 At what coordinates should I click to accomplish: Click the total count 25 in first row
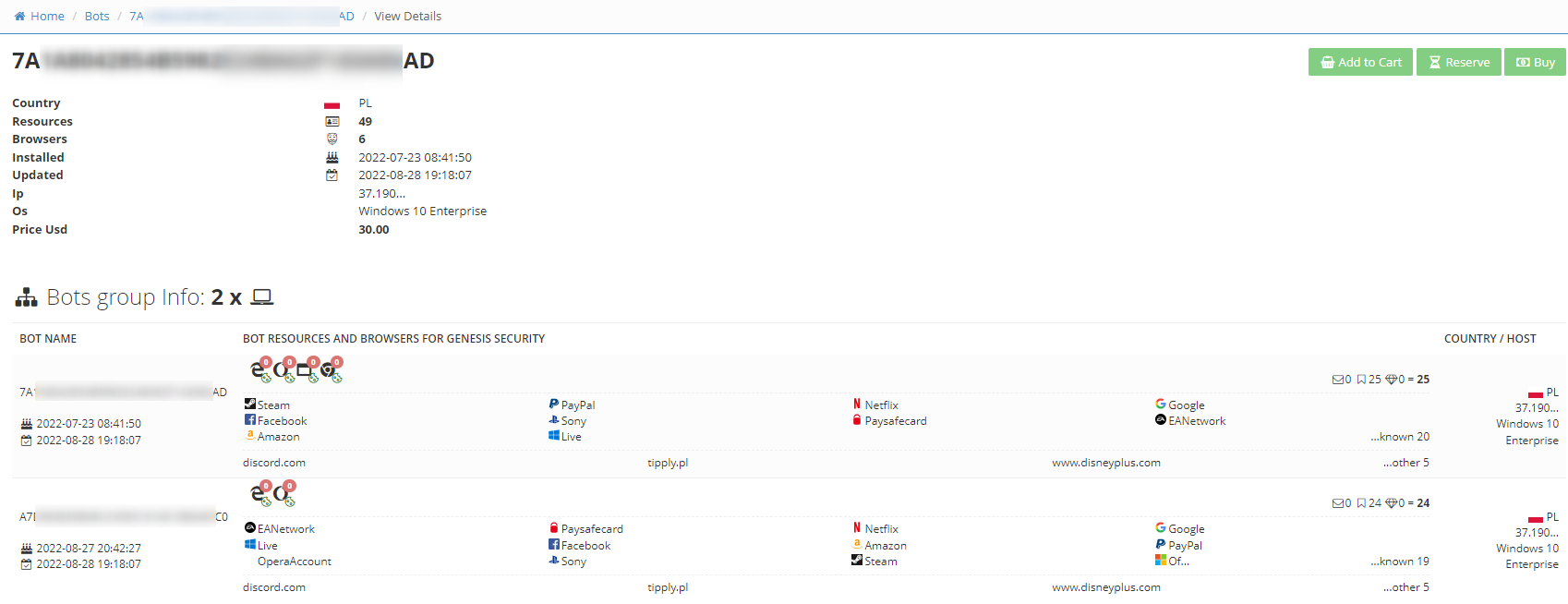point(1423,380)
